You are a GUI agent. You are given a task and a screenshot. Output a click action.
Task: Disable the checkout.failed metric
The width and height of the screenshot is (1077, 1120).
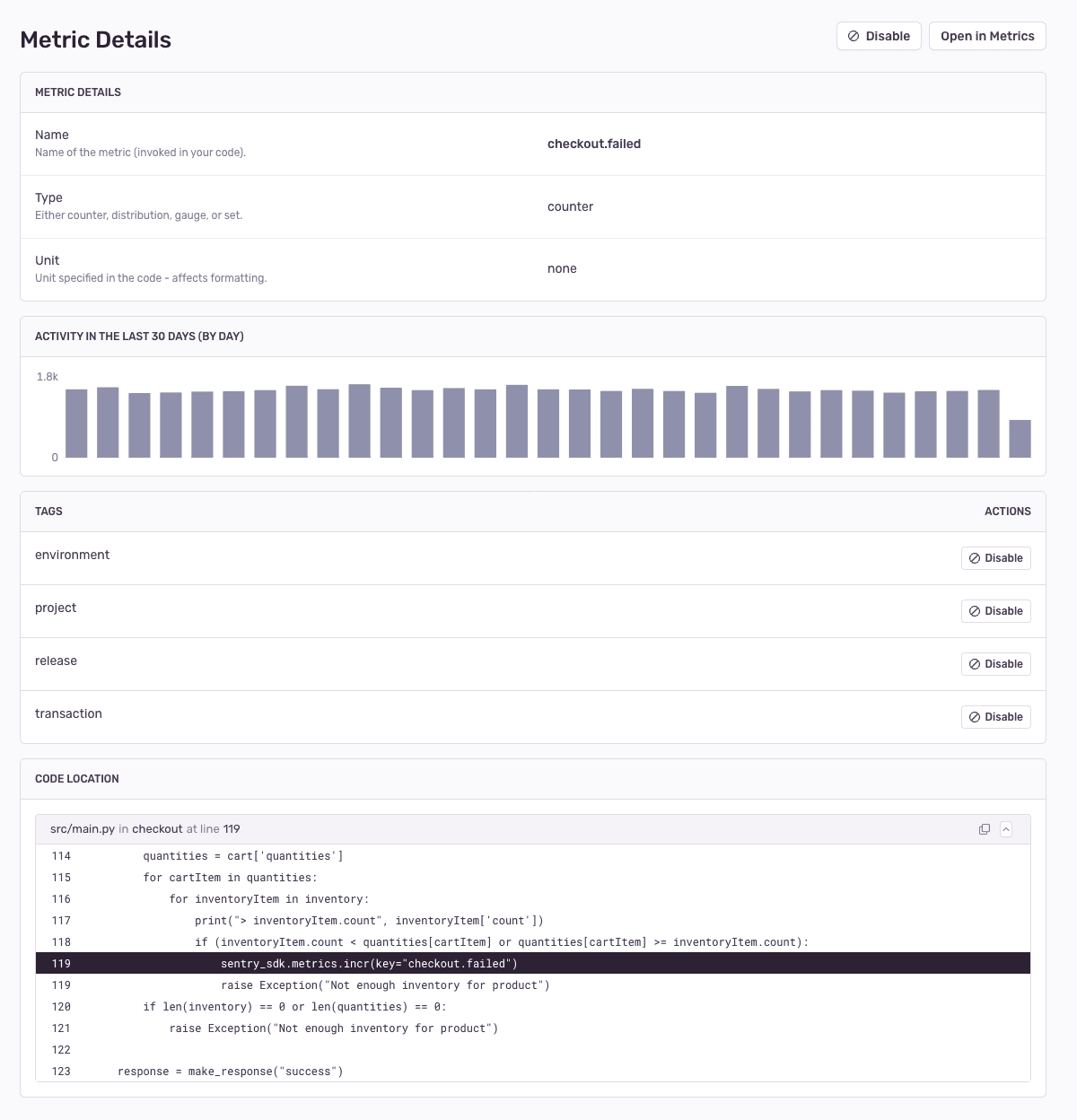pos(879,36)
